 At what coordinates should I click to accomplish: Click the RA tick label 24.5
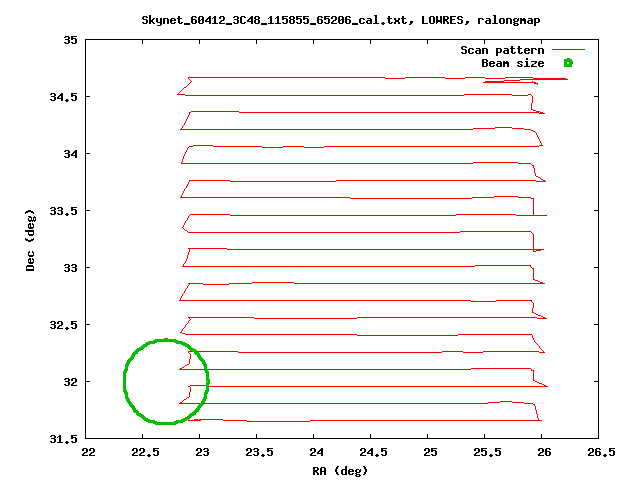pos(373,452)
